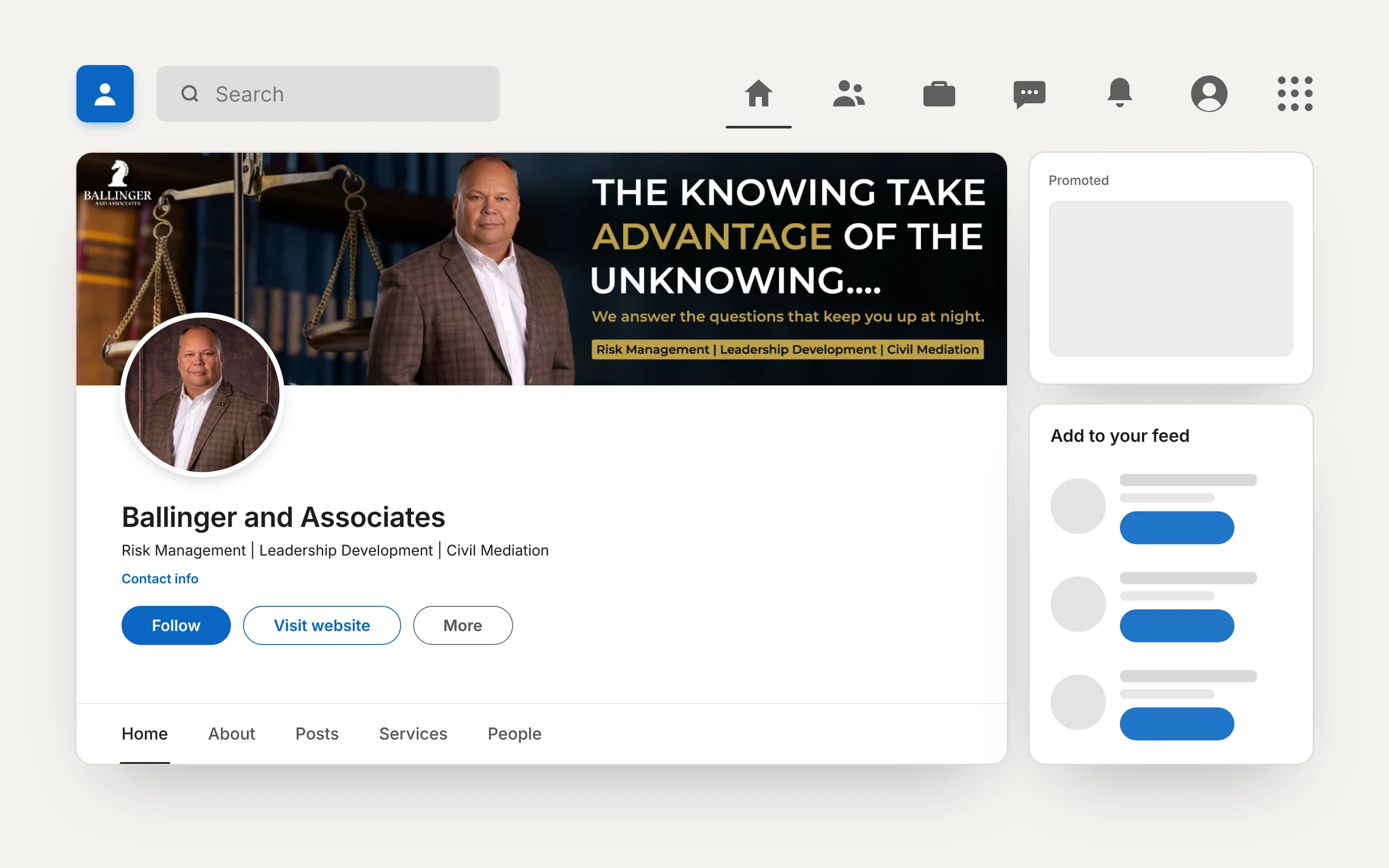The image size is (1389, 868).
Task: Open the Home house icon
Action: [x=758, y=94]
